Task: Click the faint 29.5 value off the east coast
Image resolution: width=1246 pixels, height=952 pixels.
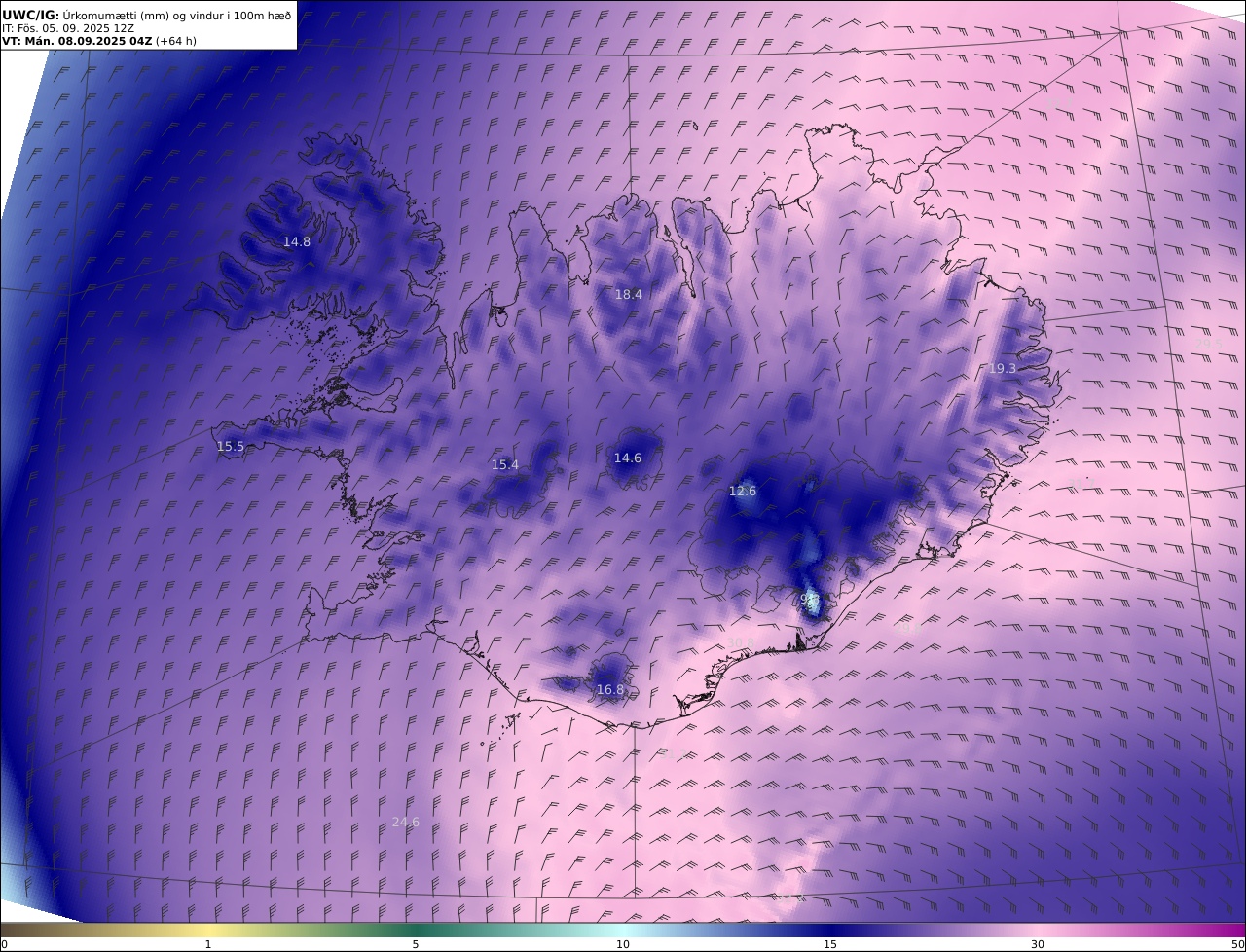Action: (x=1209, y=344)
